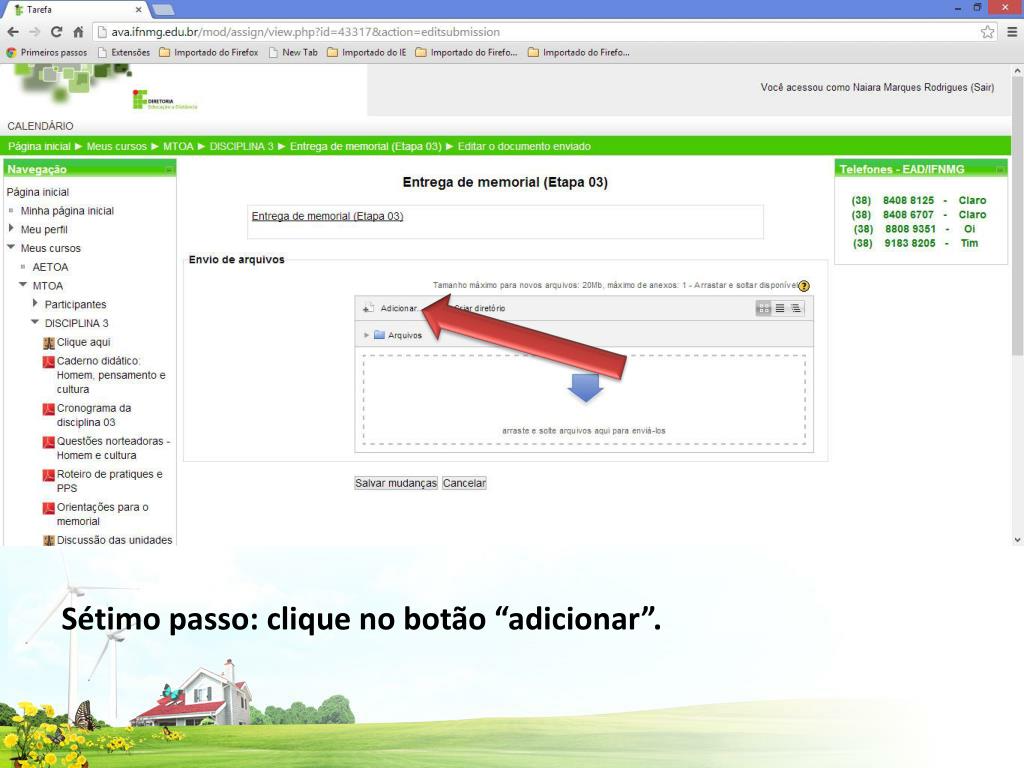The image size is (1024, 768).
Task: Open the CALENDÁRIO menu item
Action: tap(40, 126)
